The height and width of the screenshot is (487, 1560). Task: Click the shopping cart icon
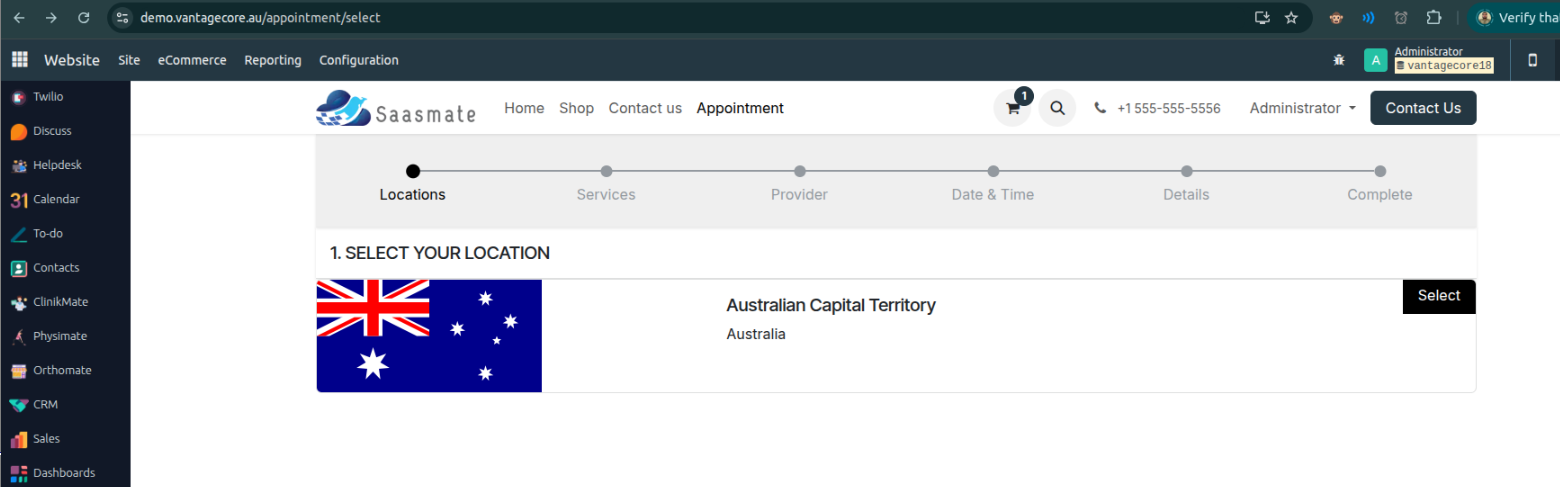point(1012,108)
